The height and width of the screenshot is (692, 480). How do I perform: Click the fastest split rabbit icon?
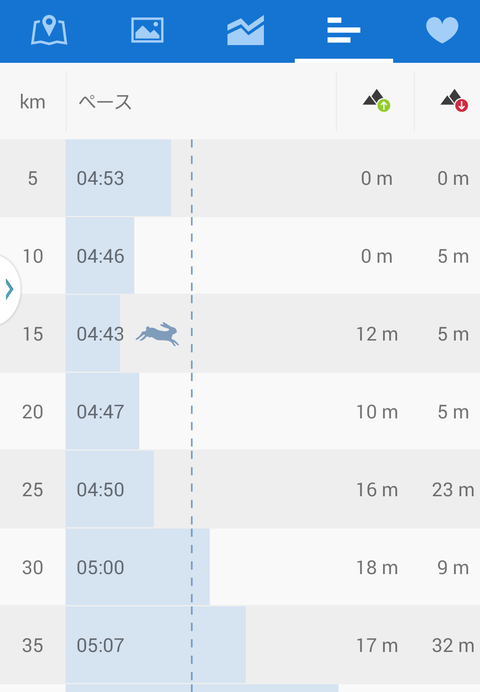pyautogui.click(x=158, y=334)
